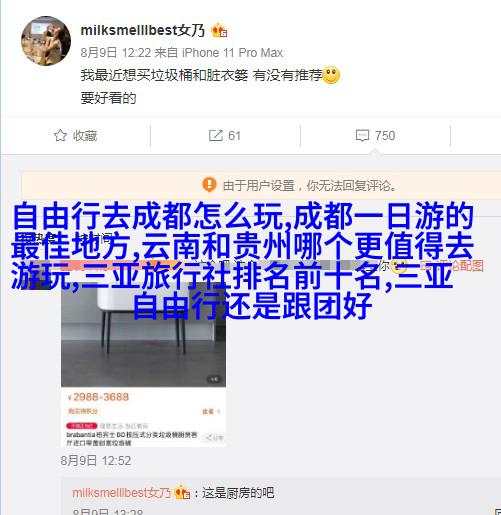Switch to the 按热度 comment sorting tab
This screenshot has height=515, width=501.
pos(36,238)
